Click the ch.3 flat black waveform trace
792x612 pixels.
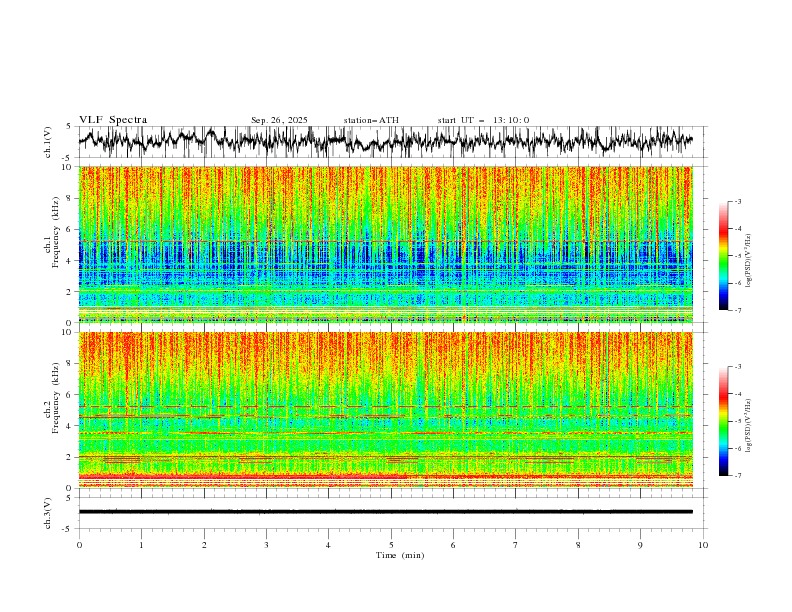coord(386,512)
